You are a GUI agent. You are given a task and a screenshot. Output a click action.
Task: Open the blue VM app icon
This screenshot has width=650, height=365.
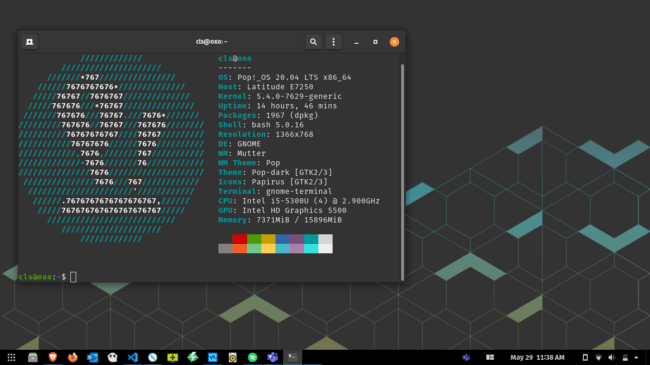pos(213,357)
